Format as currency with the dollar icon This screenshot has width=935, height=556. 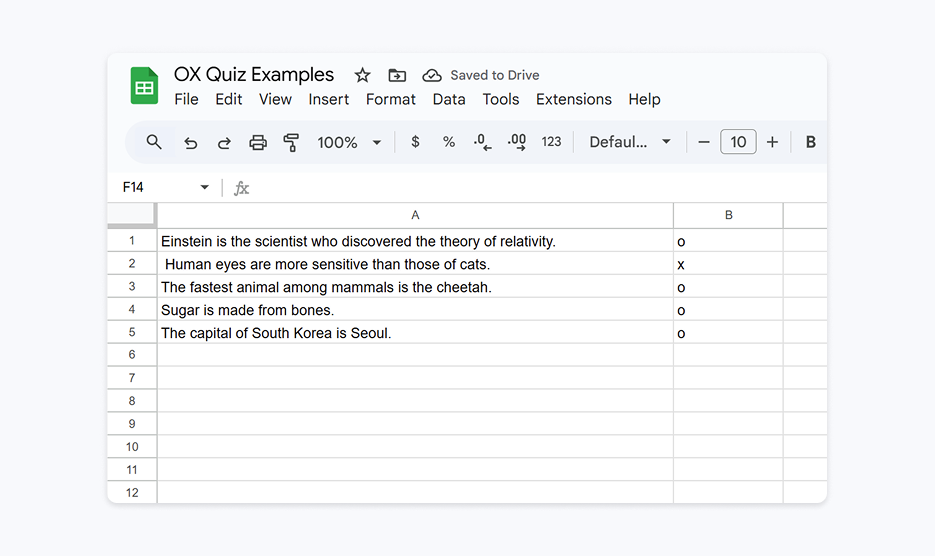click(x=415, y=142)
